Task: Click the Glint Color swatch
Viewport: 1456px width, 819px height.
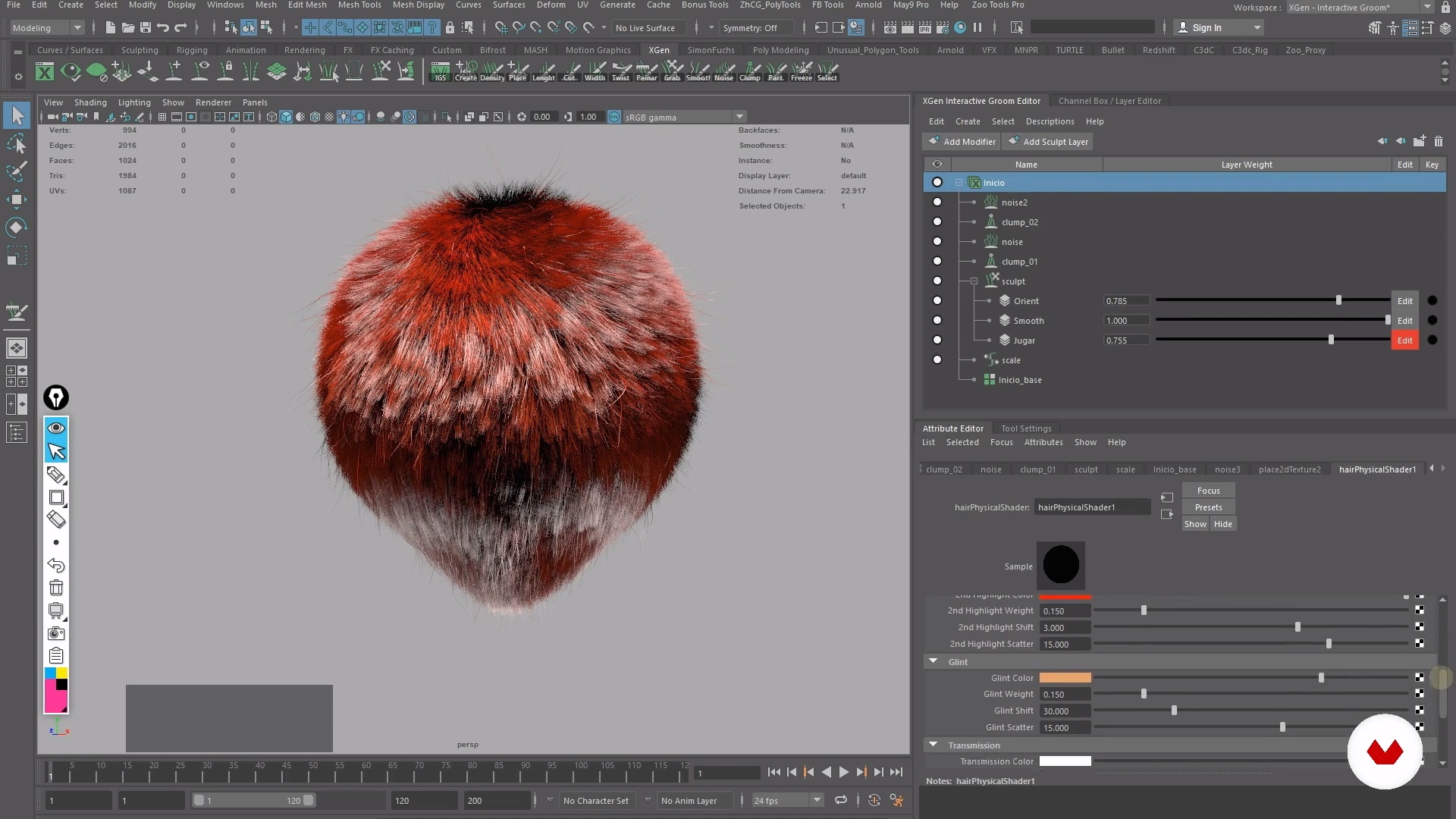Action: (x=1065, y=678)
